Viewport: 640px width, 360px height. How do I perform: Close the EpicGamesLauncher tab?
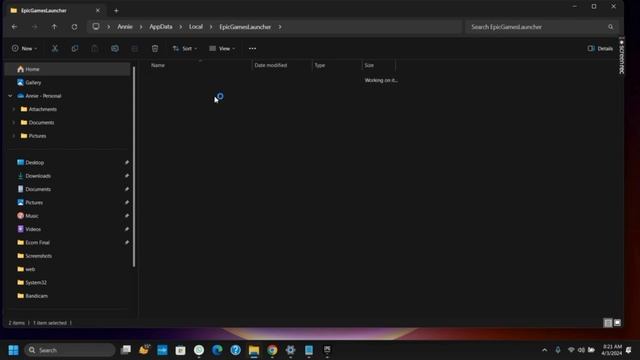click(98, 11)
